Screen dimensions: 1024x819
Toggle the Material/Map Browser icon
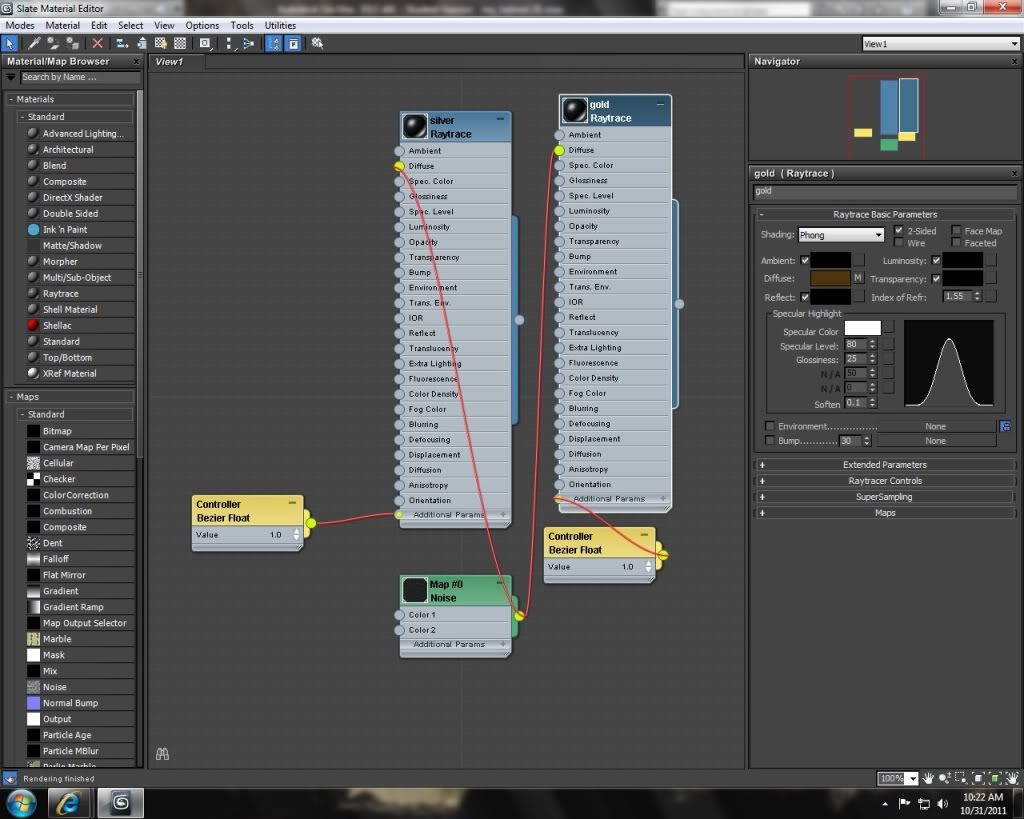pyautogui.click(x=274, y=44)
